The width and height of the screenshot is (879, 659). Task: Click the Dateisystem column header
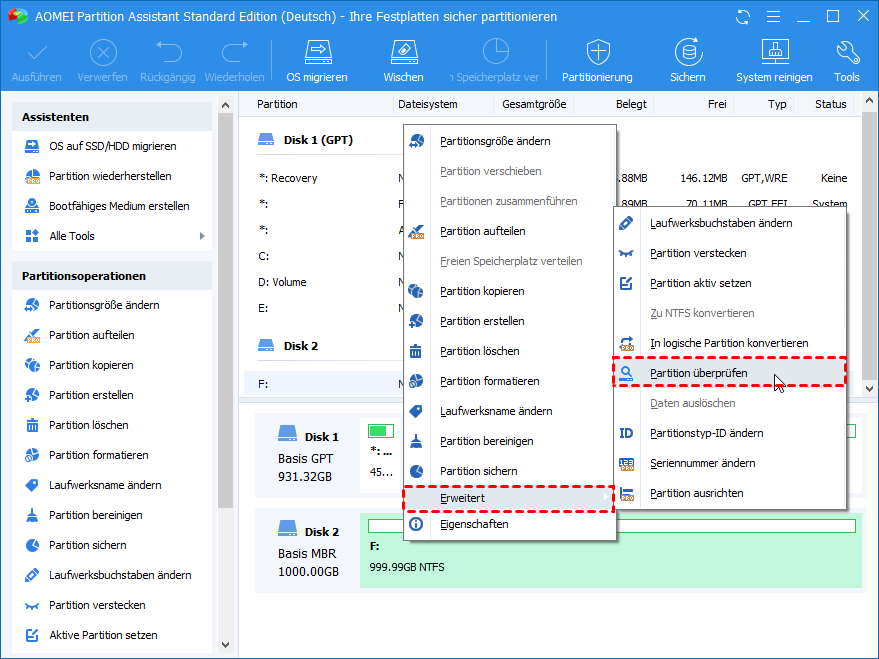428,104
